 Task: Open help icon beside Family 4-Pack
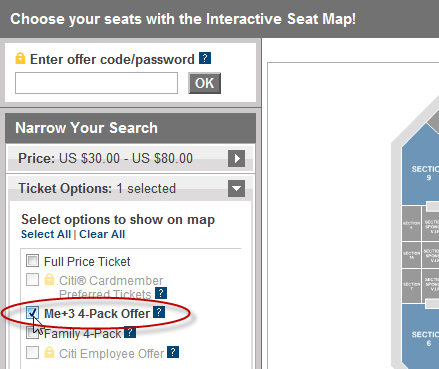[130, 332]
